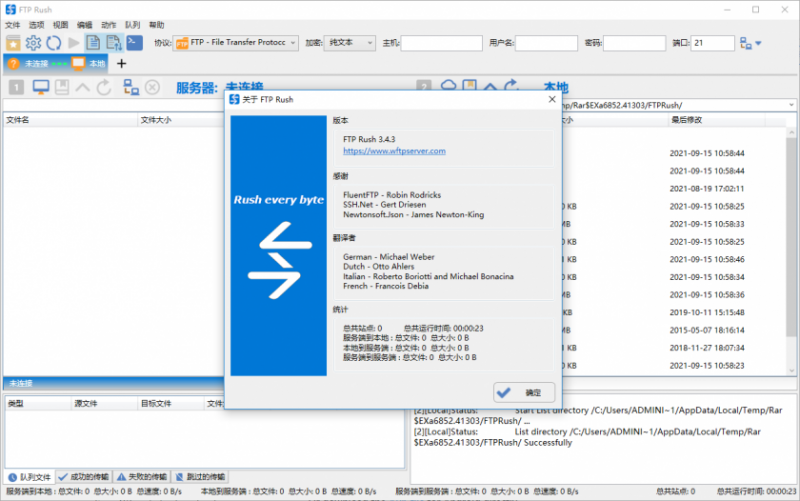800x501 pixels.
Task: Click the right pane vertical scrollbar
Action: coord(791,250)
